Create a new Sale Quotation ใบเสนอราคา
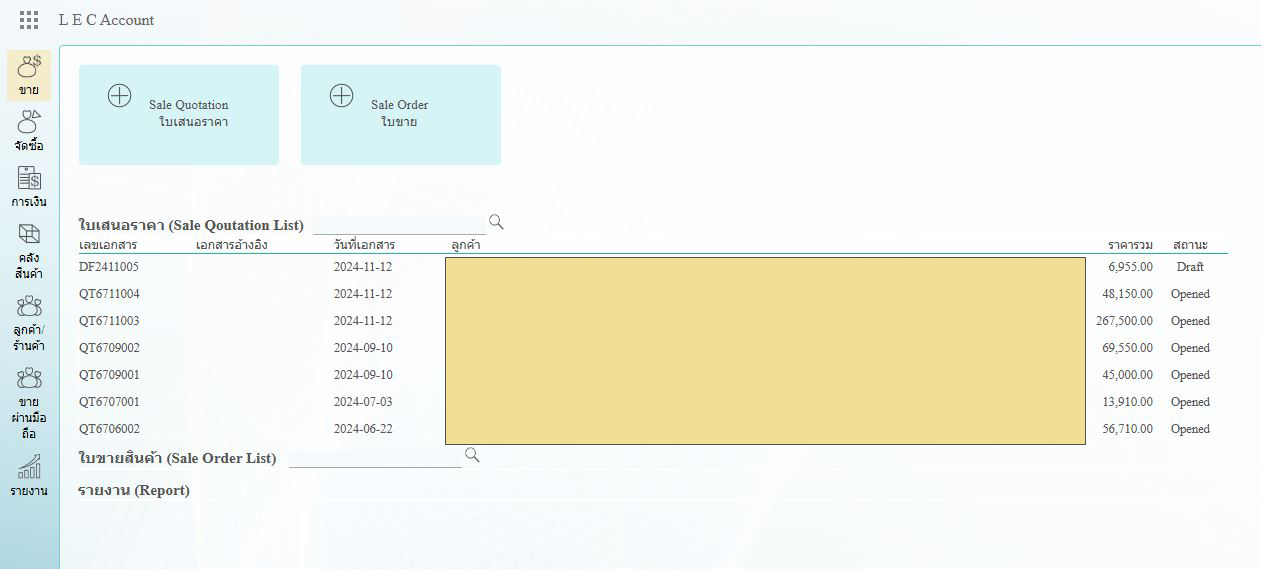The height and width of the screenshot is (569, 1261). click(179, 114)
